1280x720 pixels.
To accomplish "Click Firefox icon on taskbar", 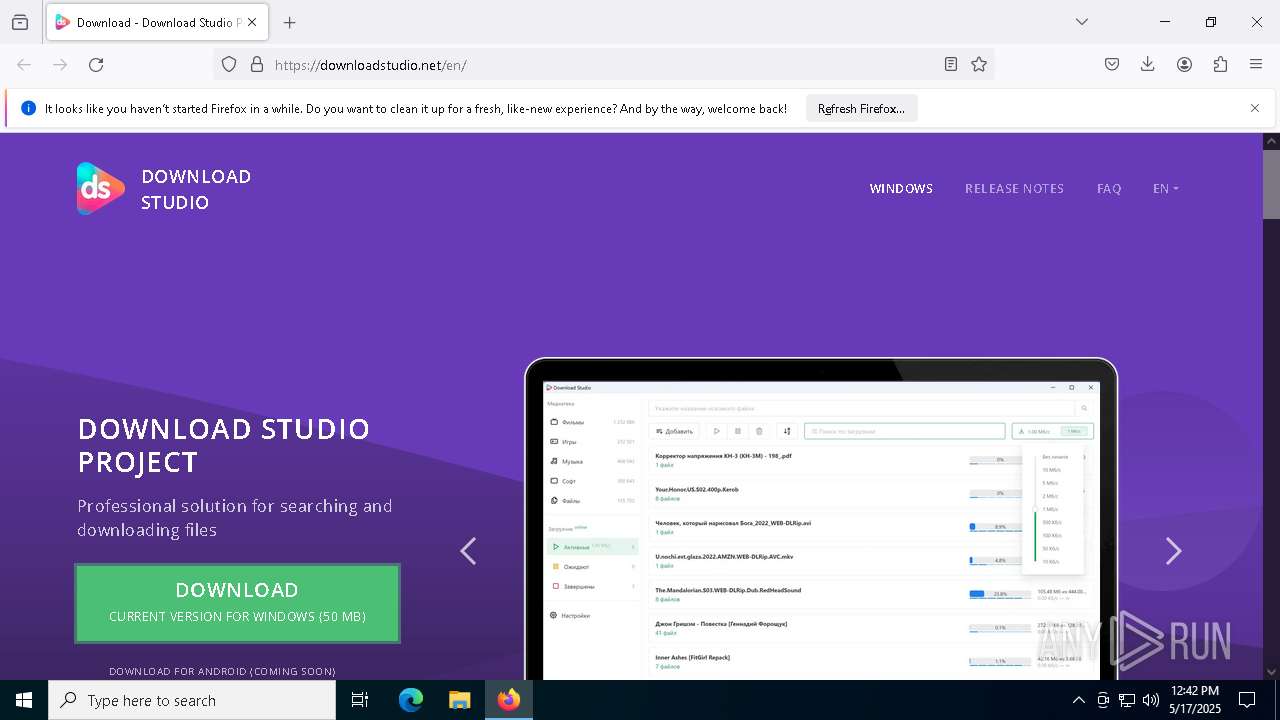I will click(x=509, y=700).
